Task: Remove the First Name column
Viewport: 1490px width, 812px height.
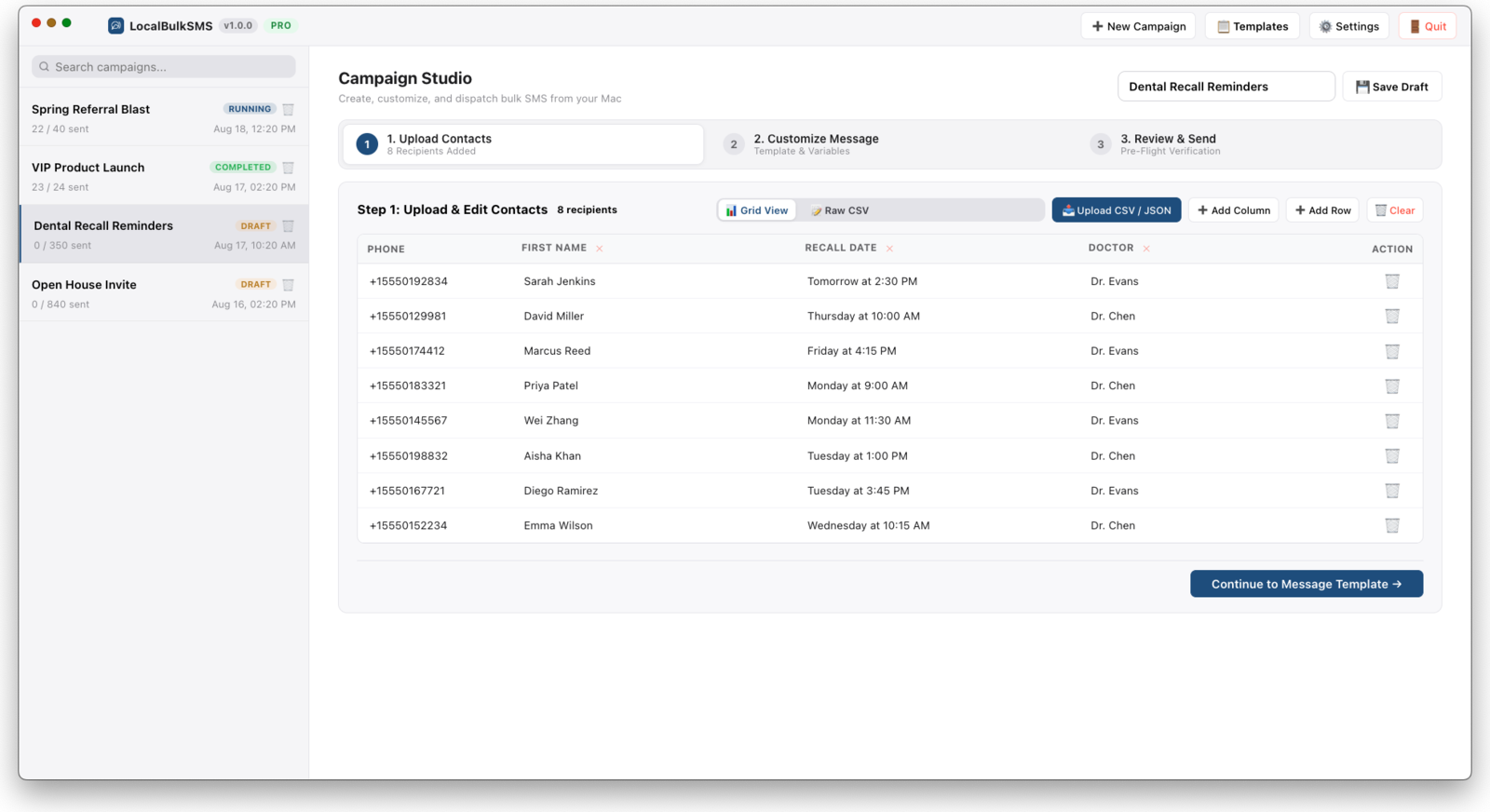Action: click(x=600, y=249)
